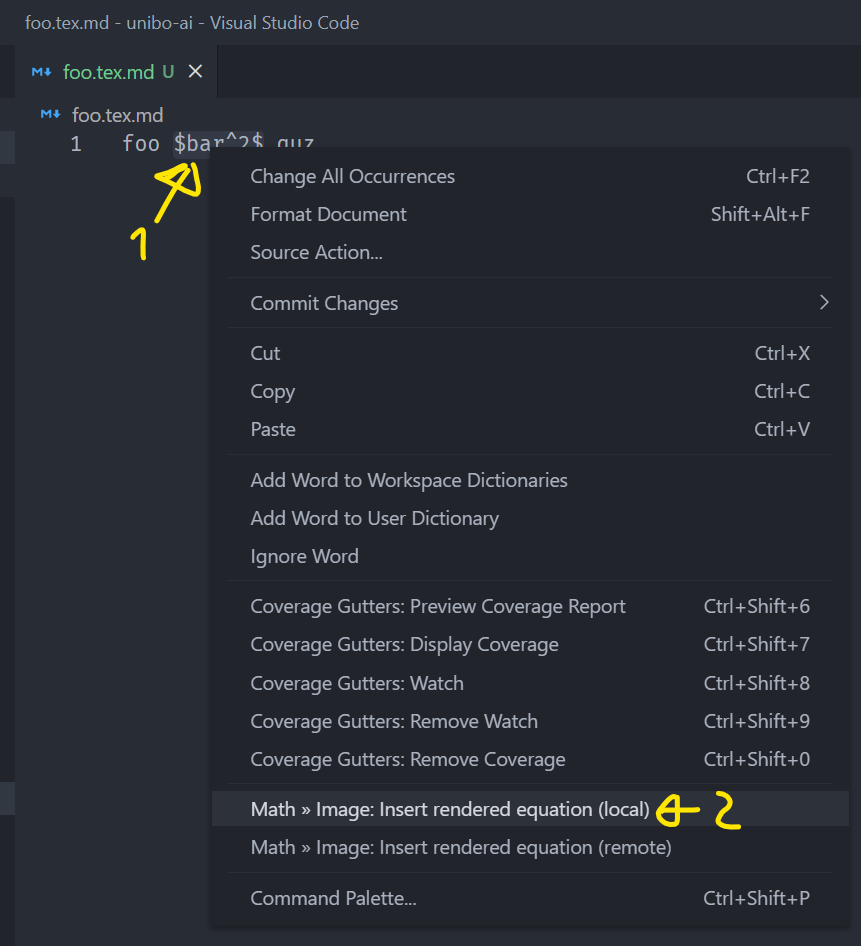Image resolution: width=861 pixels, height=946 pixels.
Task: Select Coverage Gutters: Watch entry
Action: 530,683
